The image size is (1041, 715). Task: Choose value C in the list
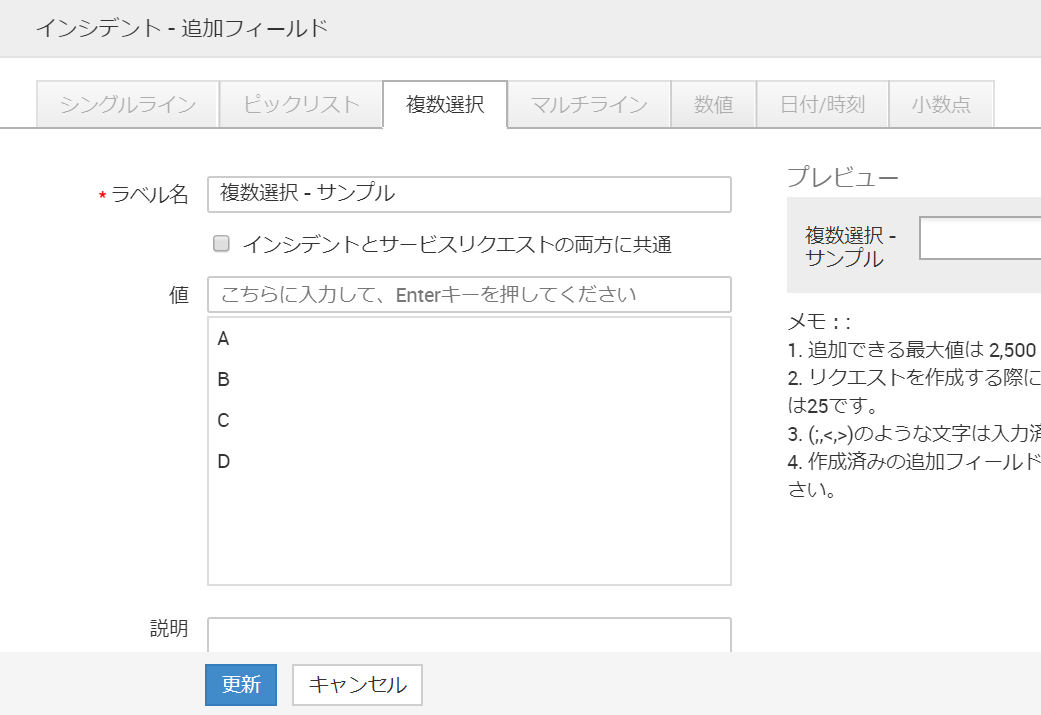[223, 421]
